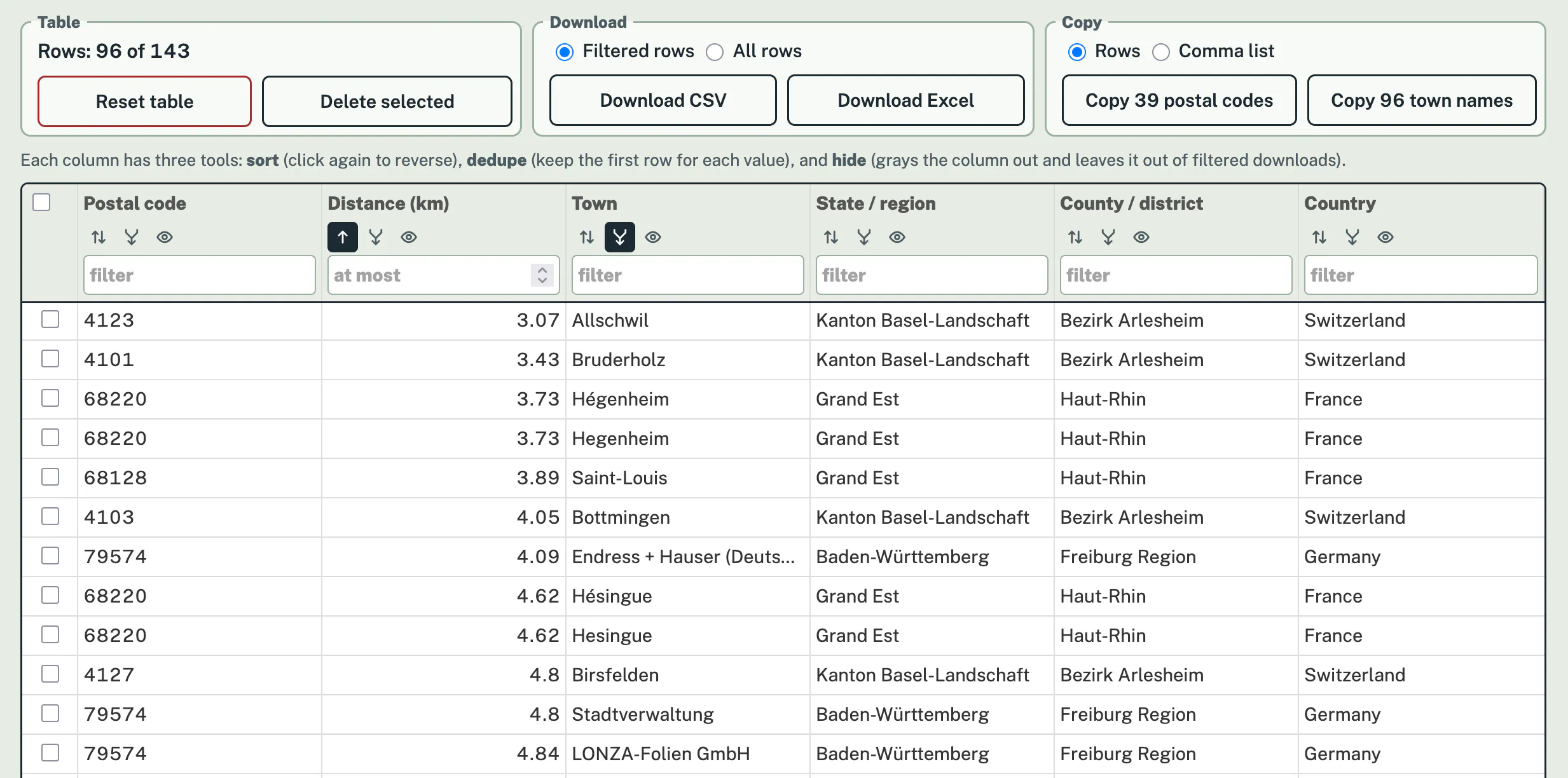Download the table as CSV
The width and height of the screenshot is (1568, 778).
pos(663,100)
